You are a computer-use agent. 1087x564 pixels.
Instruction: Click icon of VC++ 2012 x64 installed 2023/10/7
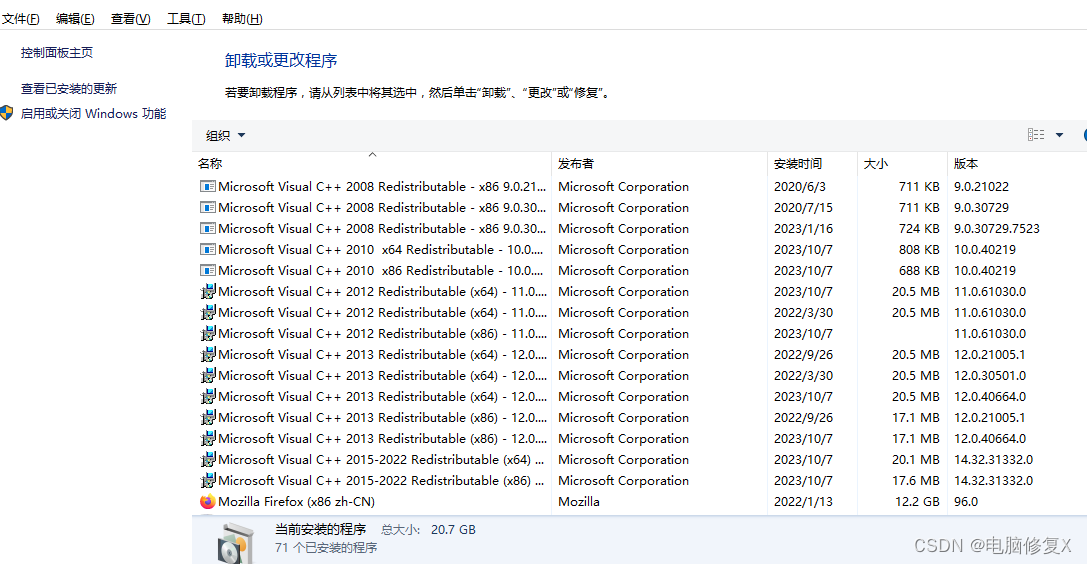[207, 292]
